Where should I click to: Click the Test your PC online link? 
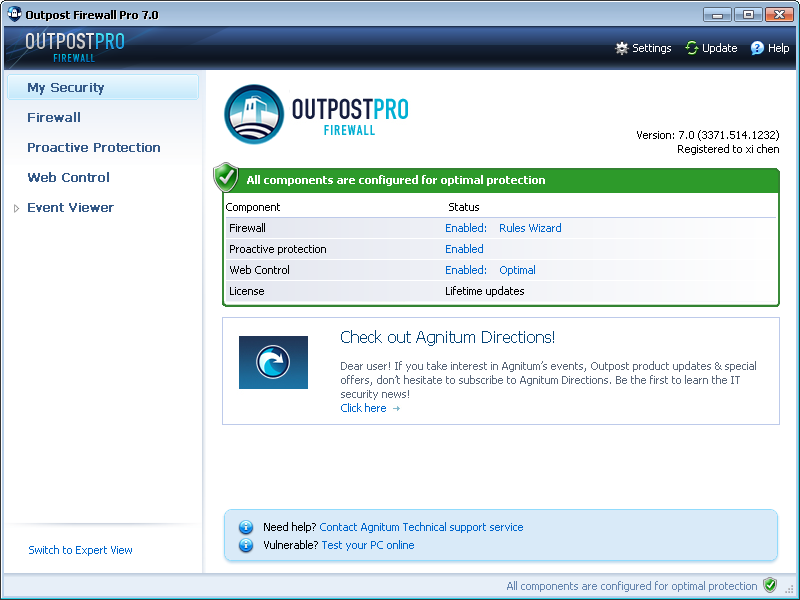click(x=368, y=545)
